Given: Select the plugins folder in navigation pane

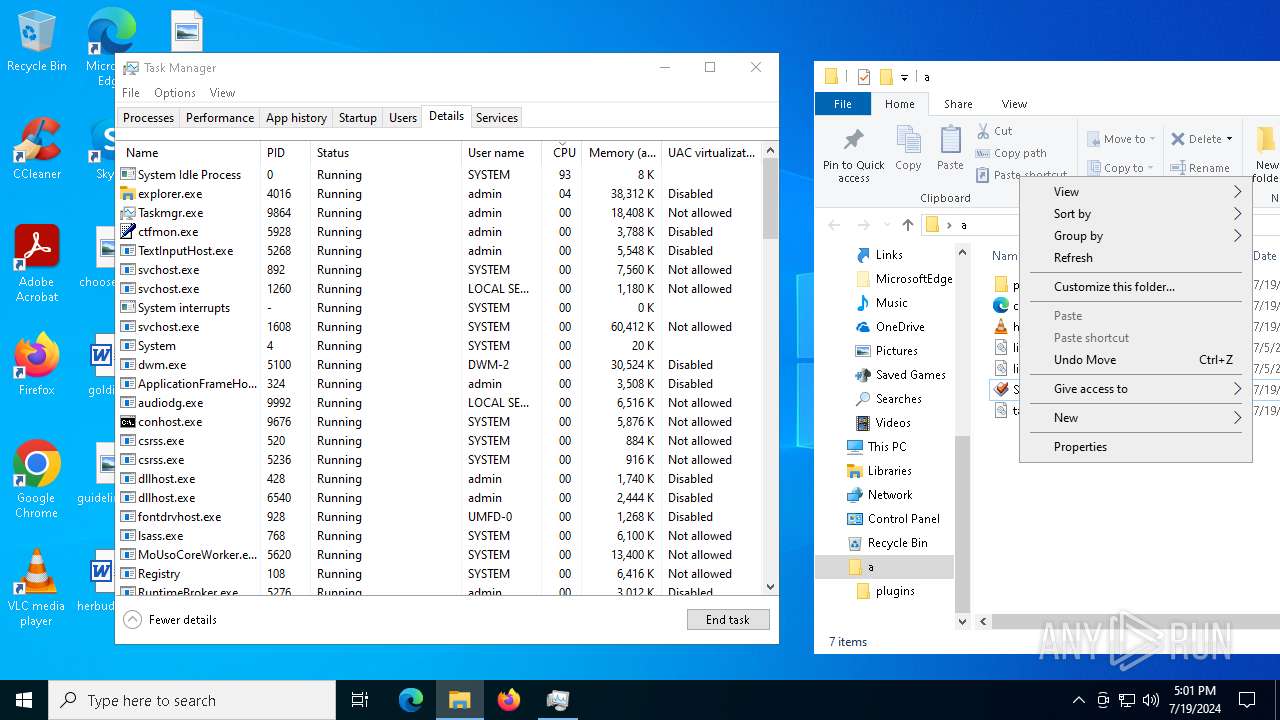Looking at the screenshot, I should point(886,591).
